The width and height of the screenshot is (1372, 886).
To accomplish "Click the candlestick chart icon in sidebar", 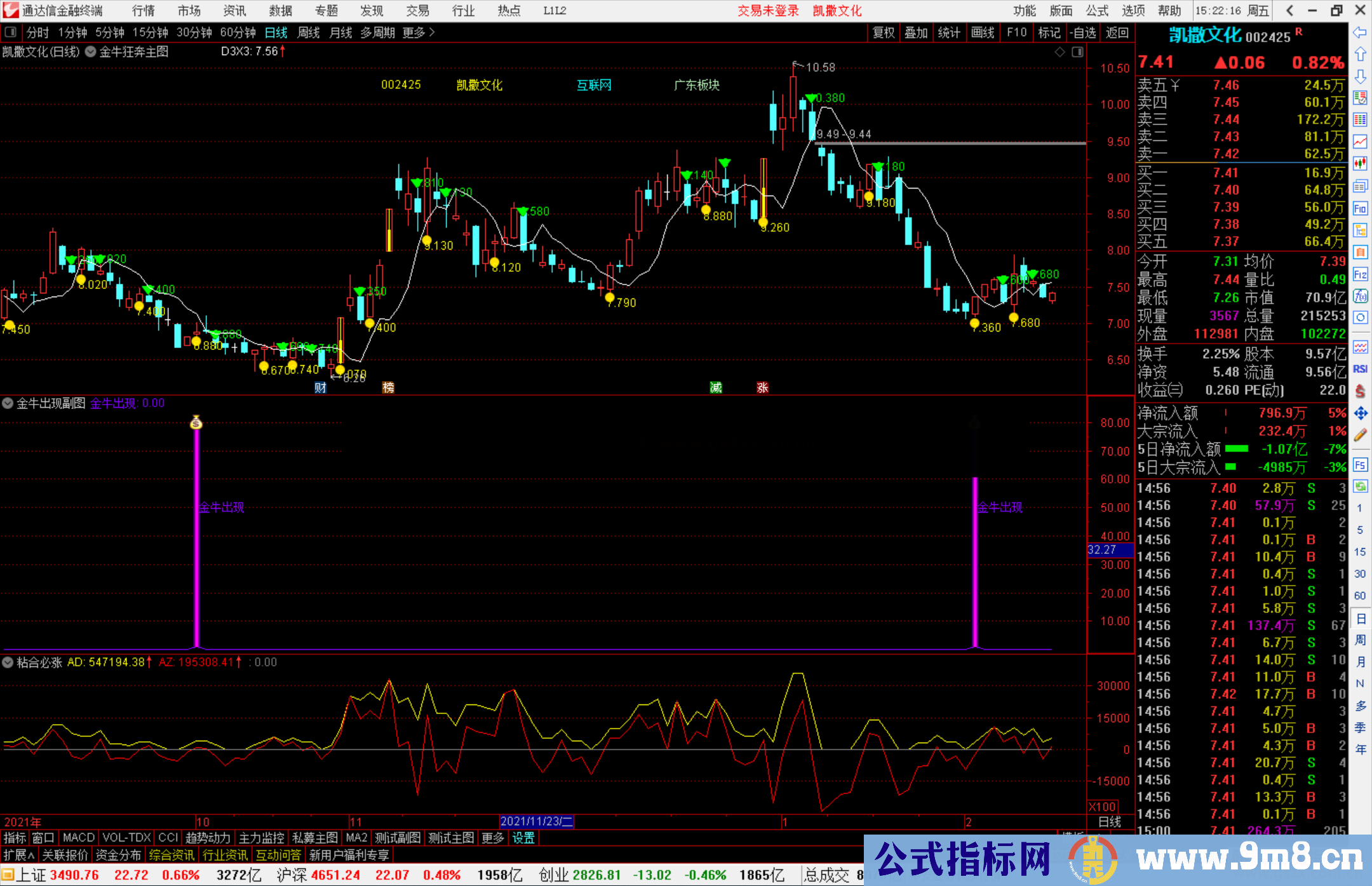I will [x=1360, y=163].
